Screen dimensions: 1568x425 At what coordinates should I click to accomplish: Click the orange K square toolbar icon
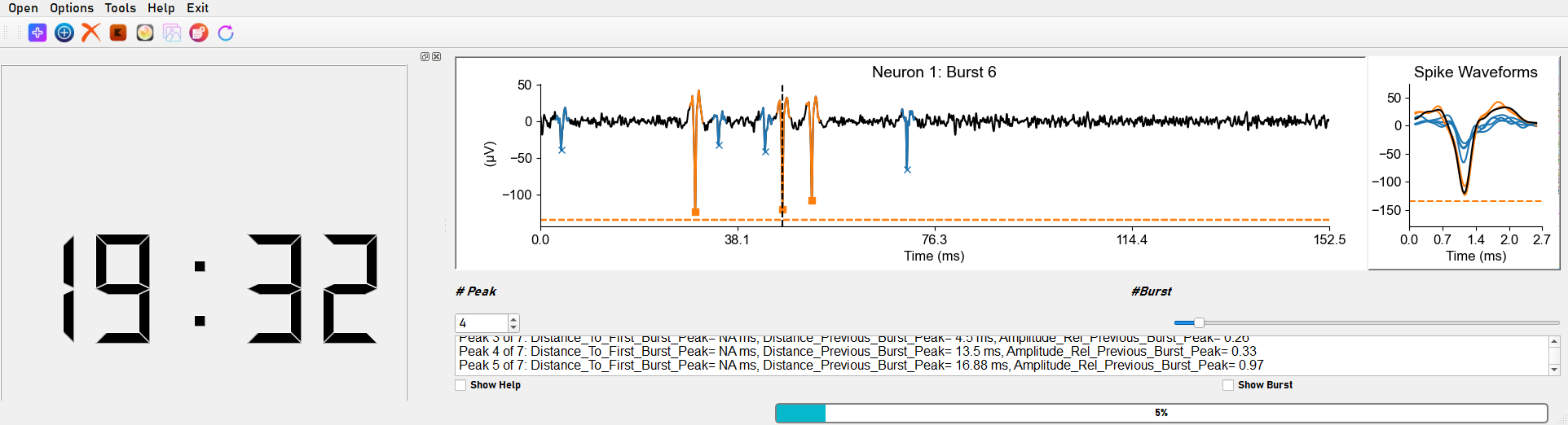[x=118, y=33]
